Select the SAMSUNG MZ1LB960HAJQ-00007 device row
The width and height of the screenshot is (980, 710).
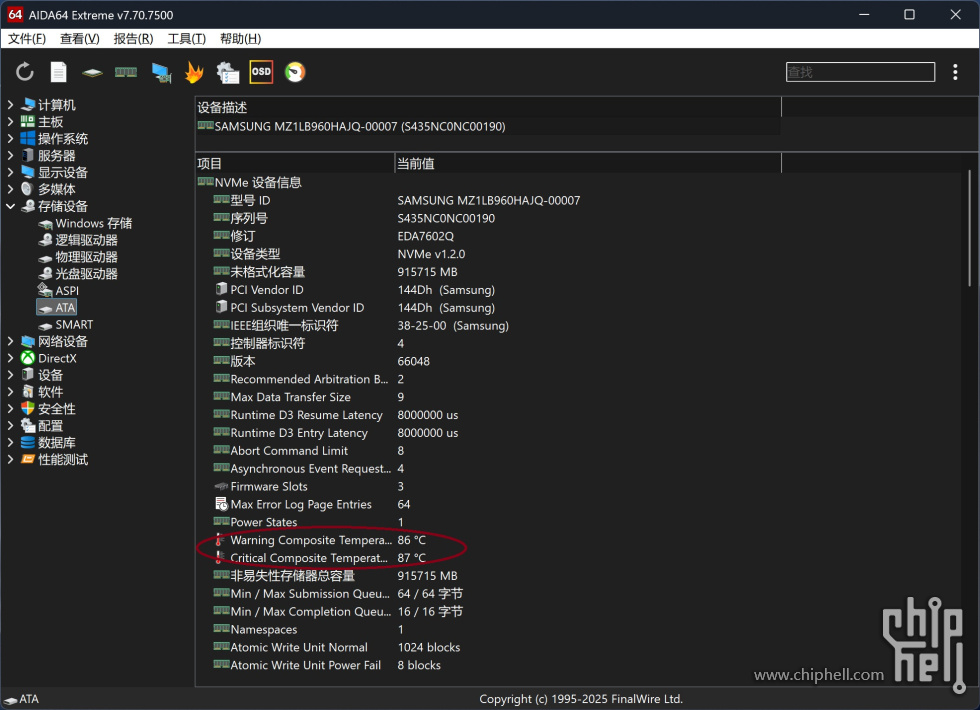pyautogui.click(x=488, y=126)
